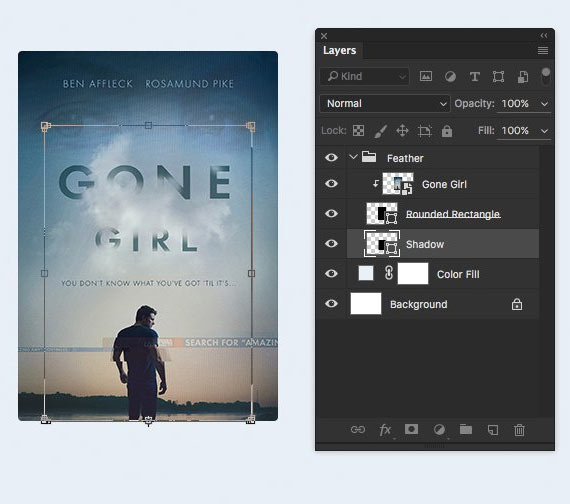570x504 pixels.
Task: Select the Rounded Rectangle layer name
Action: pyautogui.click(x=453, y=214)
